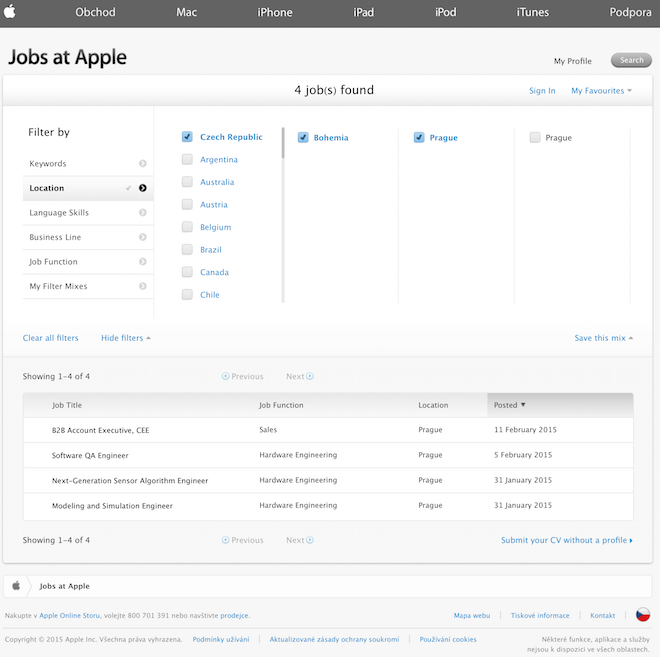Sort by Location column header
Image resolution: width=660 pixels, height=657 pixels.
(433, 405)
